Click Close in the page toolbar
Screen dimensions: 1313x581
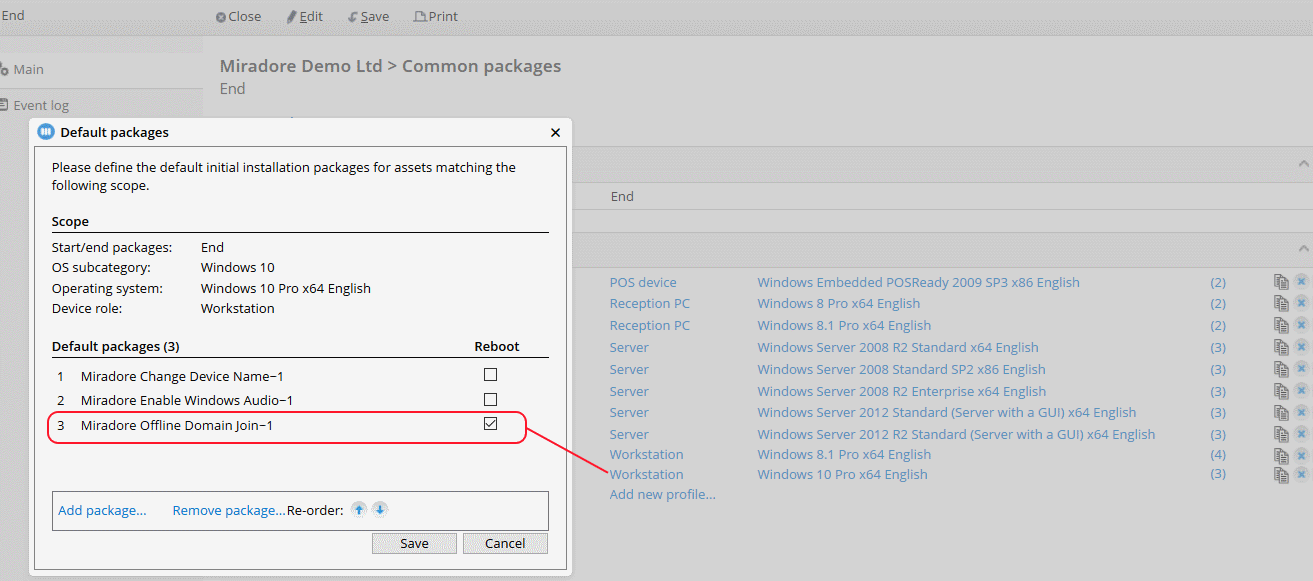pyautogui.click(x=238, y=16)
